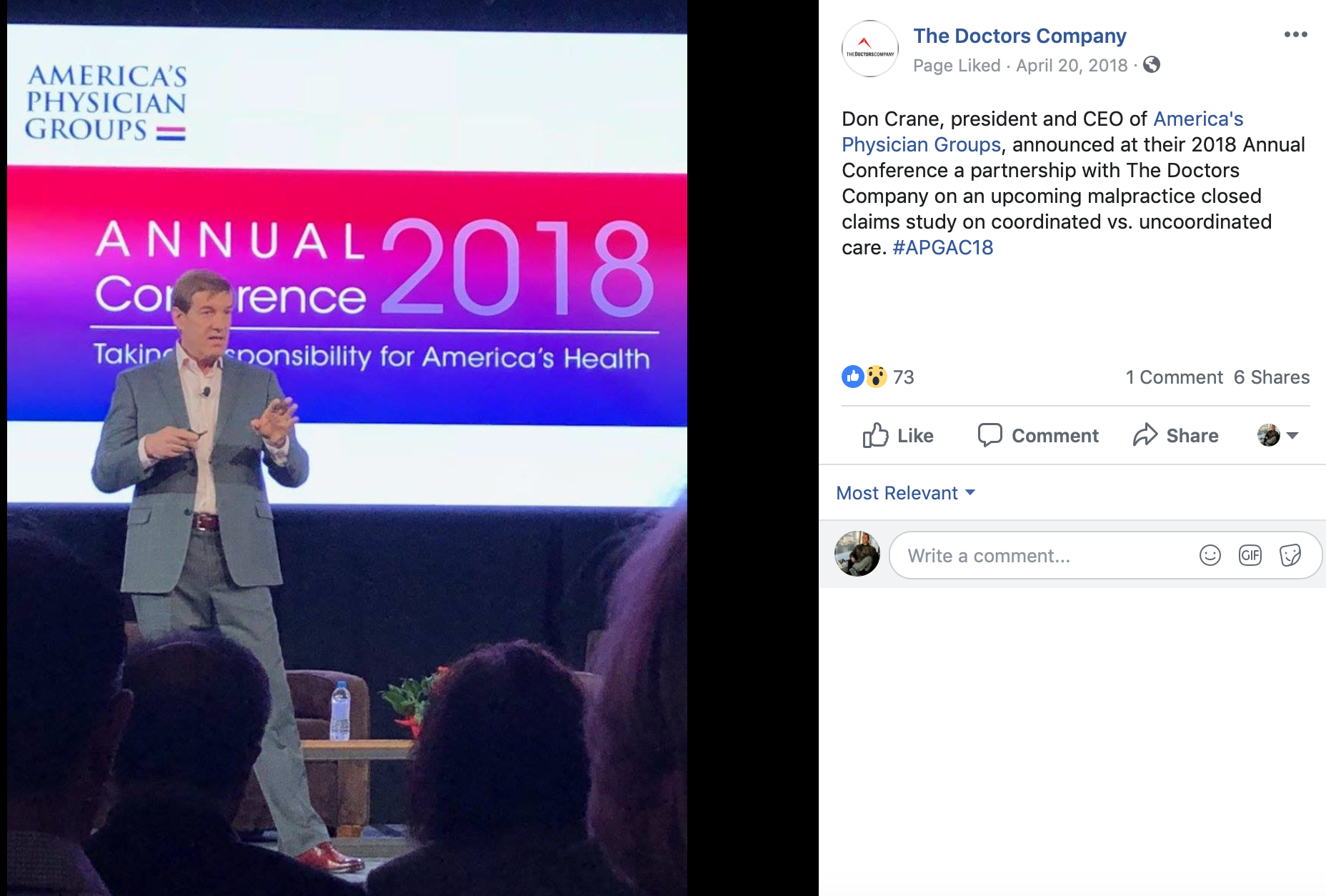Viewport: 1326px width, 896px height.
Task: Click the #APGAC18 hashtag
Action: pos(943,247)
